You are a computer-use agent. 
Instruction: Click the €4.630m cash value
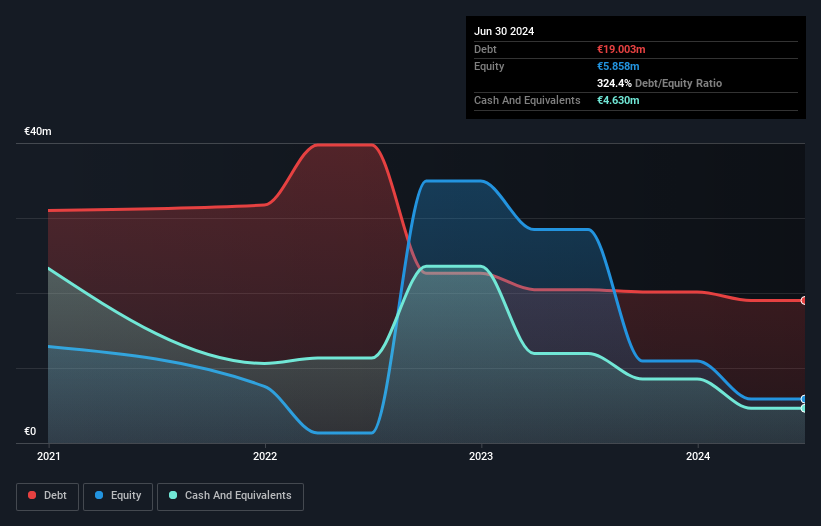click(x=618, y=100)
